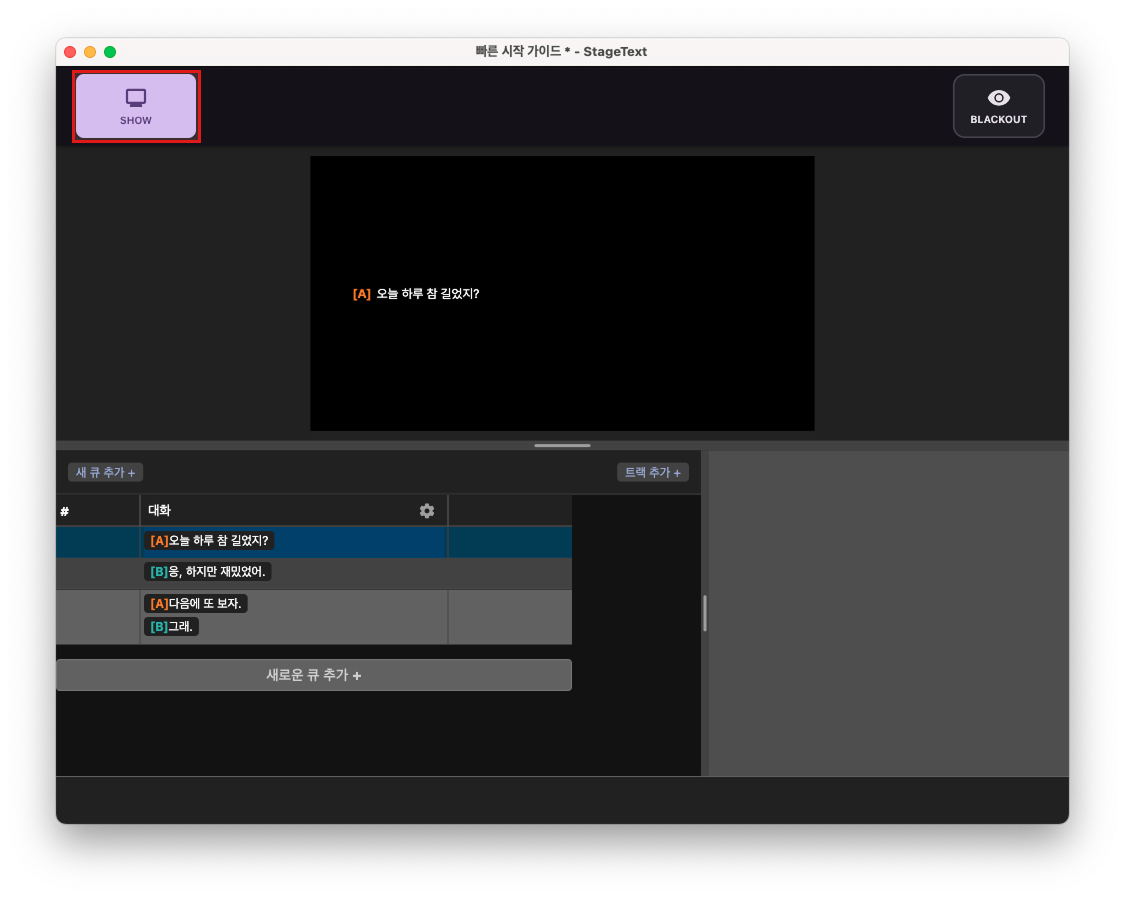The height and width of the screenshot is (898, 1125).
Task: Open settings gear on the 대화 track
Action: point(427,510)
